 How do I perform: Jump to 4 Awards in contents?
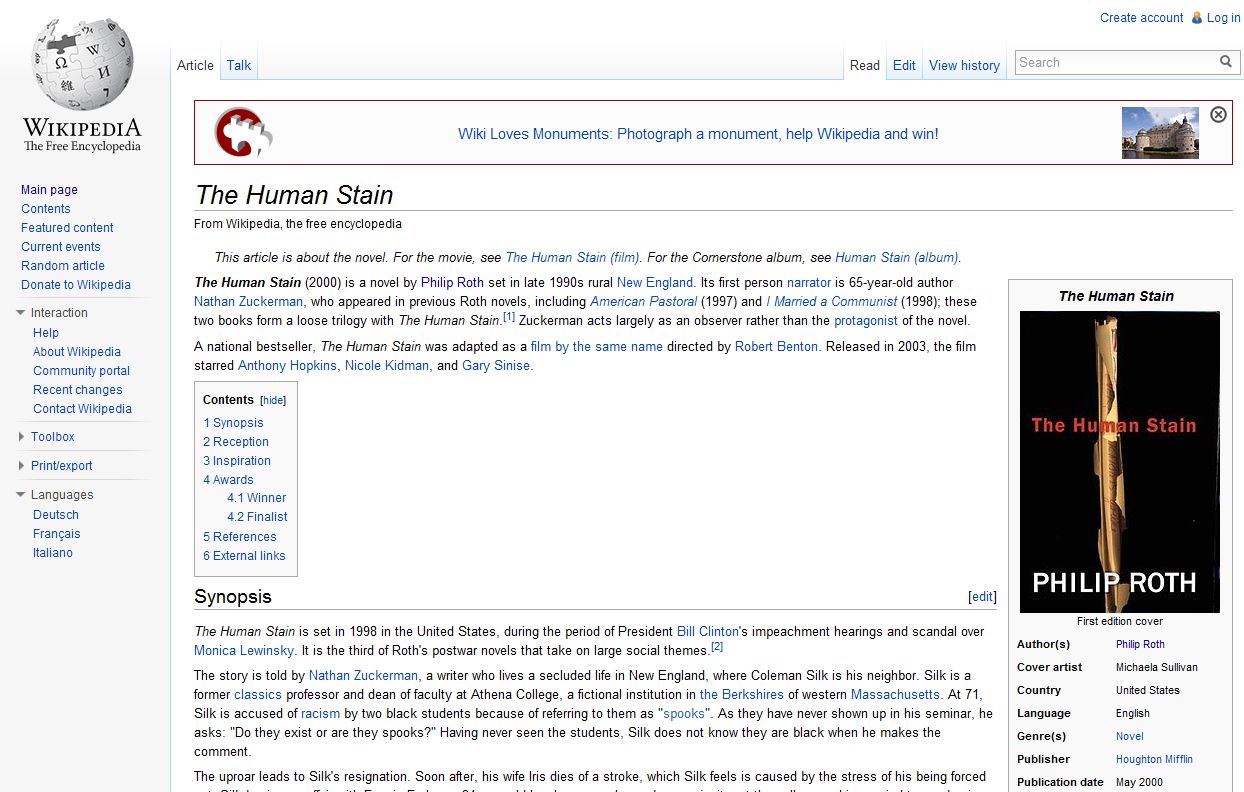click(x=228, y=480)
